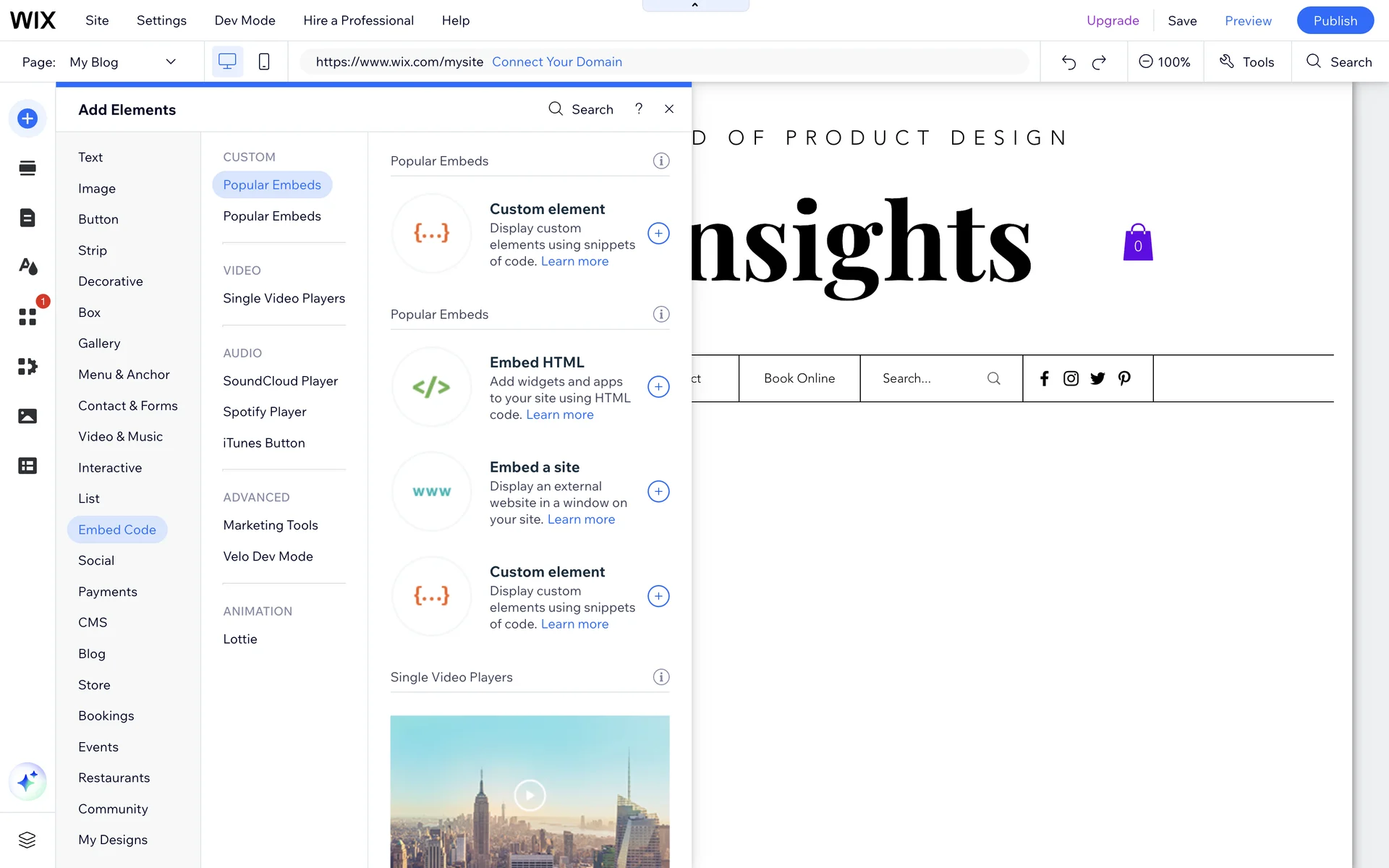Add the Embed a site element
This screenshot has height=868, width=1389.
(x=658, y=492)
